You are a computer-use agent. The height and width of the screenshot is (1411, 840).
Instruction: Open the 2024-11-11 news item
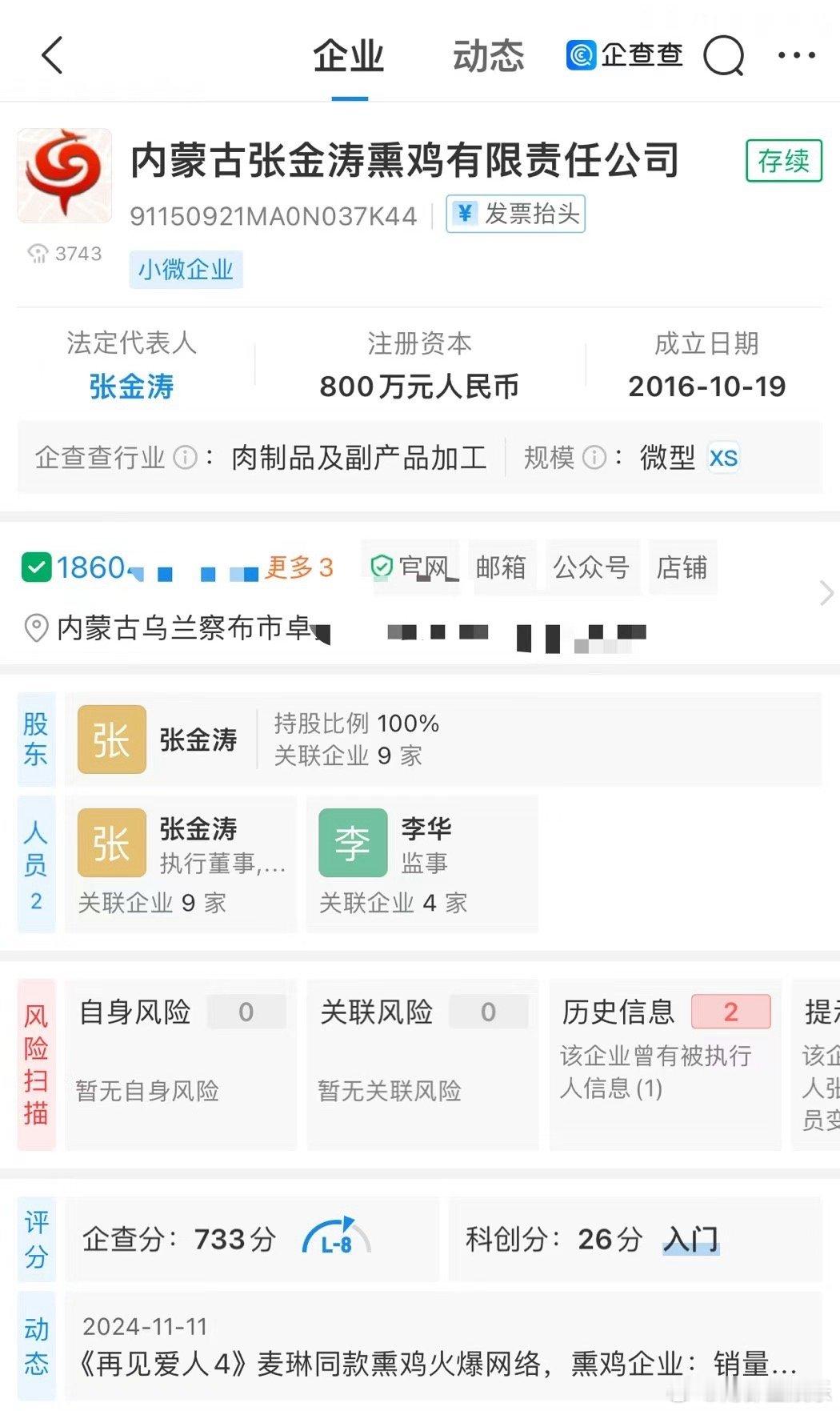coord(442,1346)
